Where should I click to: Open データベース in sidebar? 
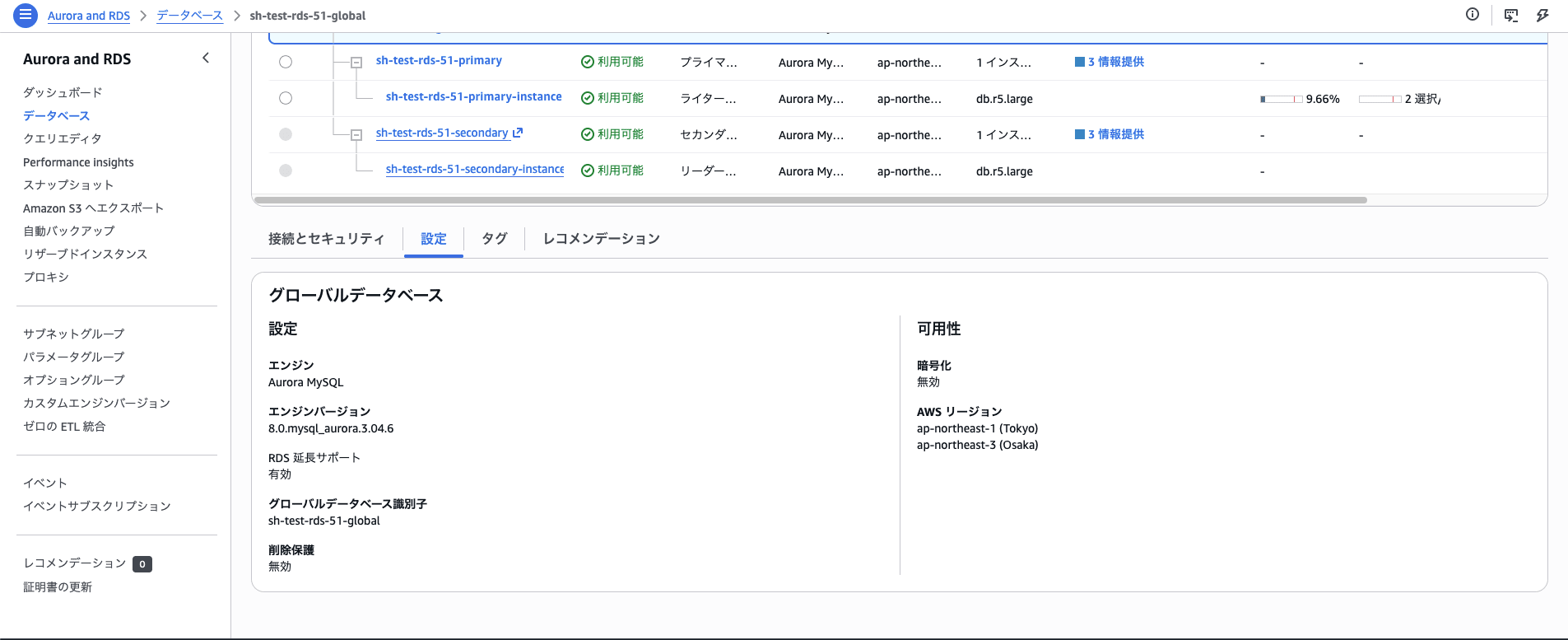click(56, 115)
